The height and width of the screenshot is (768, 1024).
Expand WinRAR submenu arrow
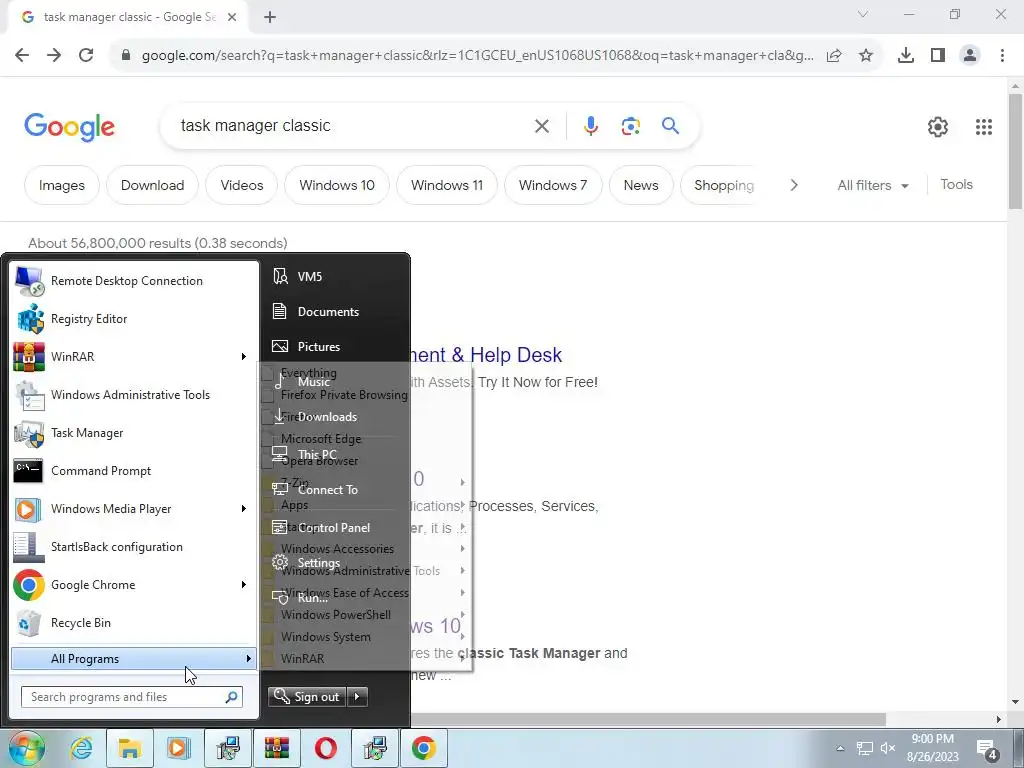(244, 357)
